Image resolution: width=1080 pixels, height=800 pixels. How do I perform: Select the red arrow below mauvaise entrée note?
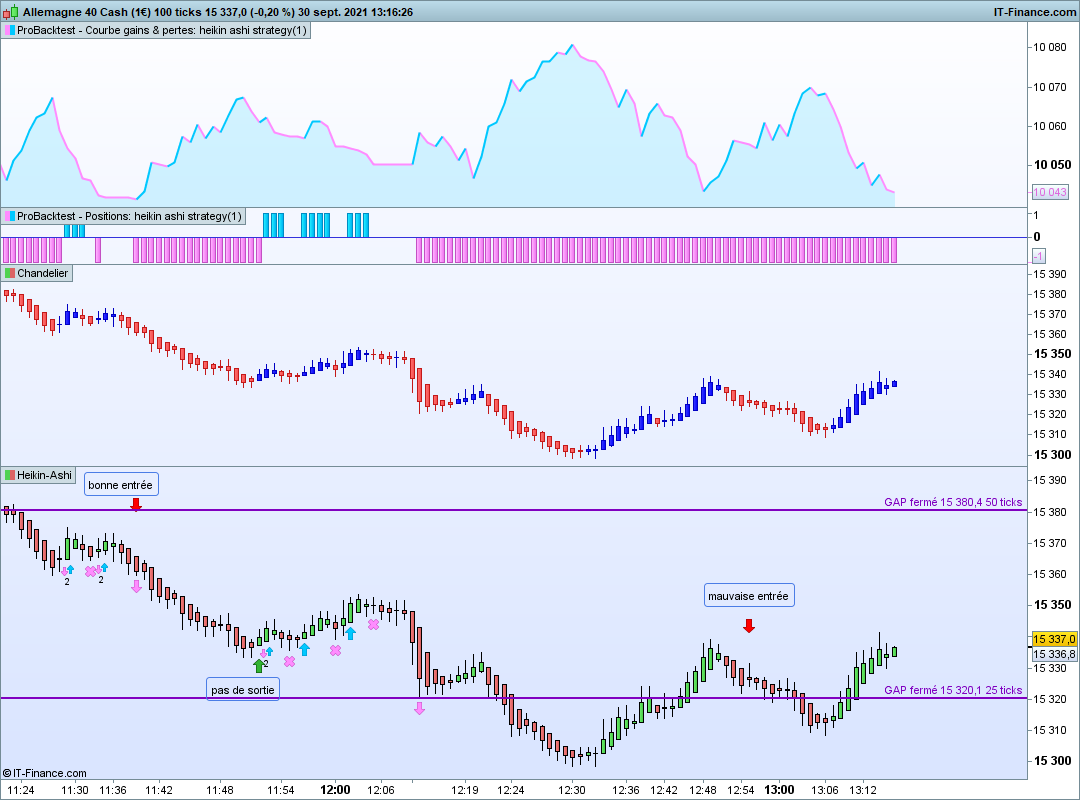(749, 626)
